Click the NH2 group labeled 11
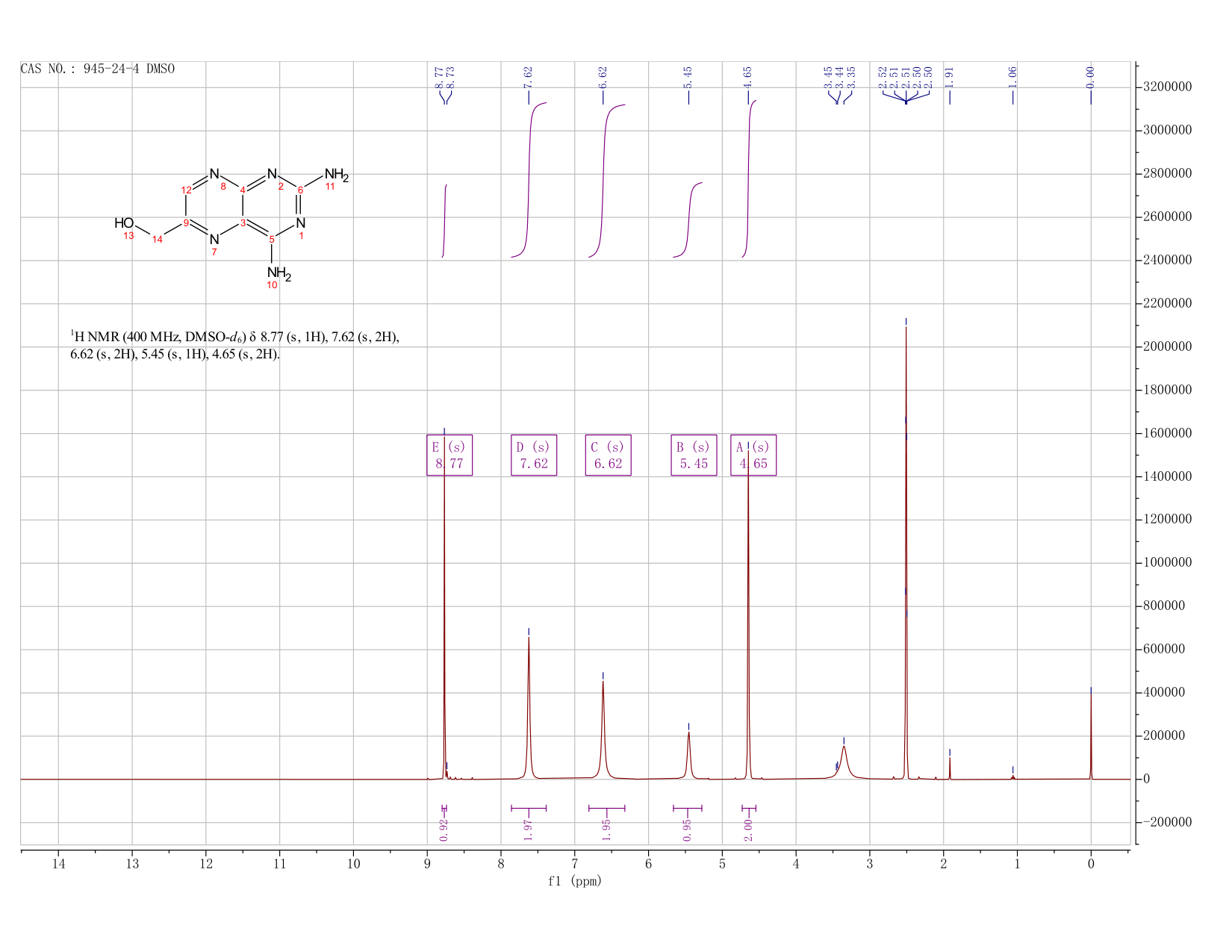This screenshot has width=1232, height=952. (x=336, y=175)
